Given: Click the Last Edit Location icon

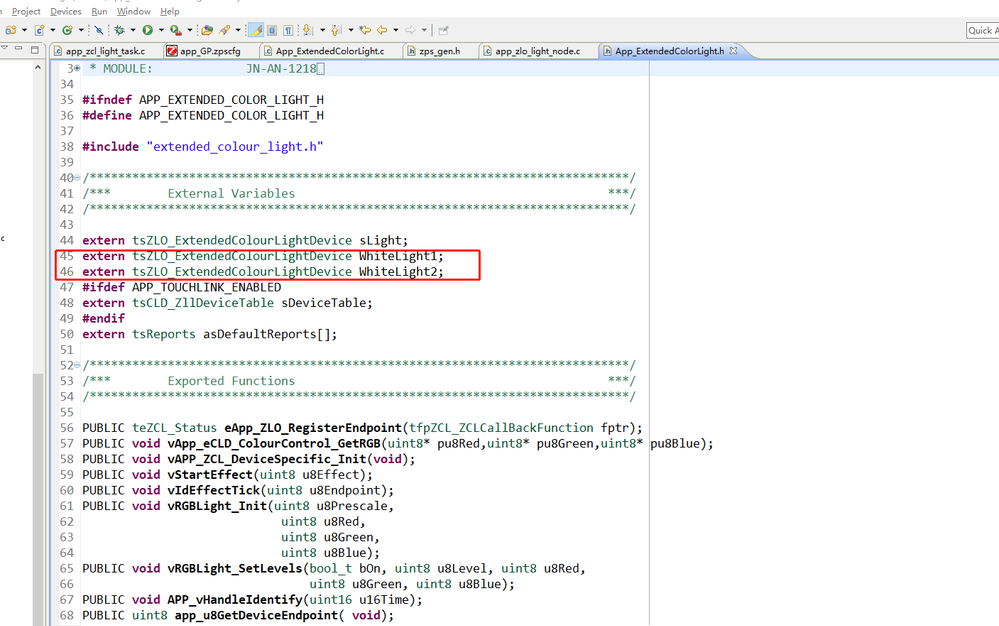Looking at the screenshot, I should tap(365, 30).
